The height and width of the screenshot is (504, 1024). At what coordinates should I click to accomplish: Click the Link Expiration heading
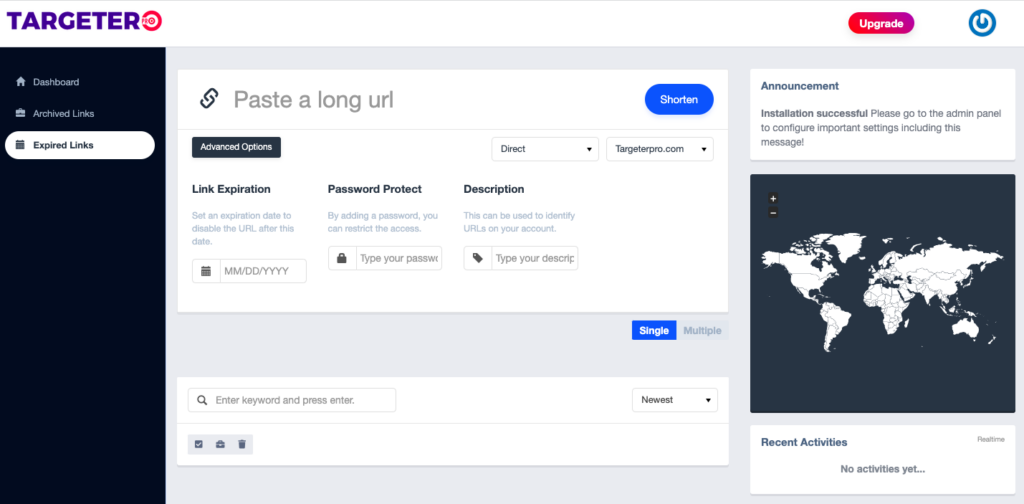231,189
